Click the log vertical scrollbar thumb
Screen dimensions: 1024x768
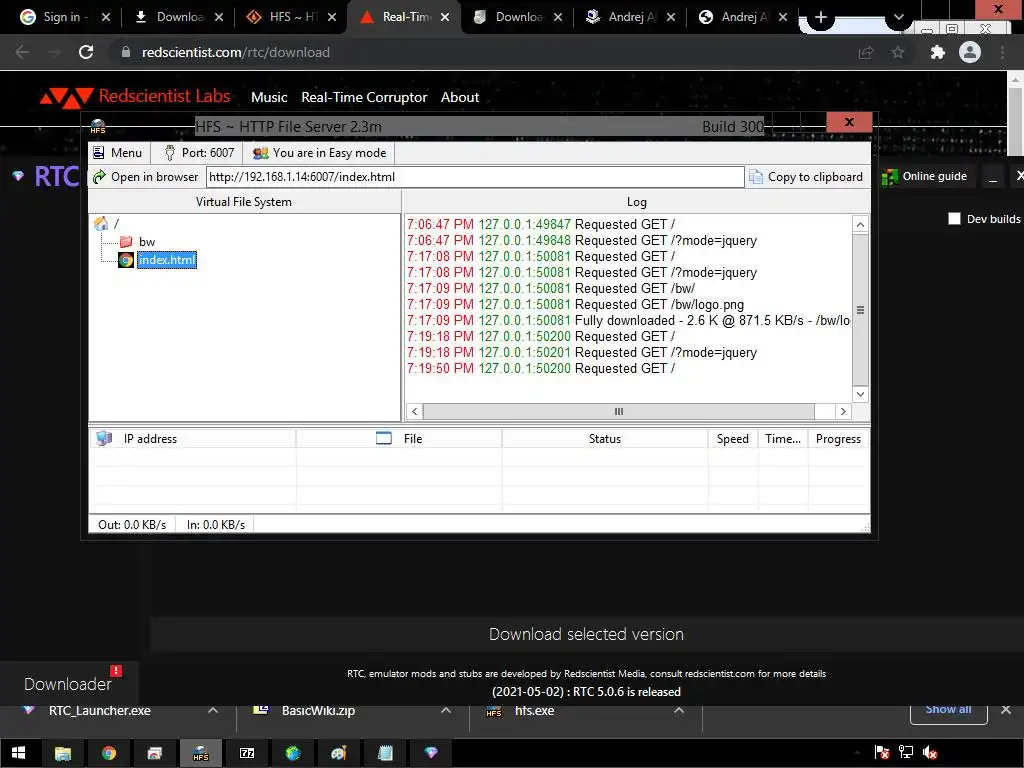point(860,310)
